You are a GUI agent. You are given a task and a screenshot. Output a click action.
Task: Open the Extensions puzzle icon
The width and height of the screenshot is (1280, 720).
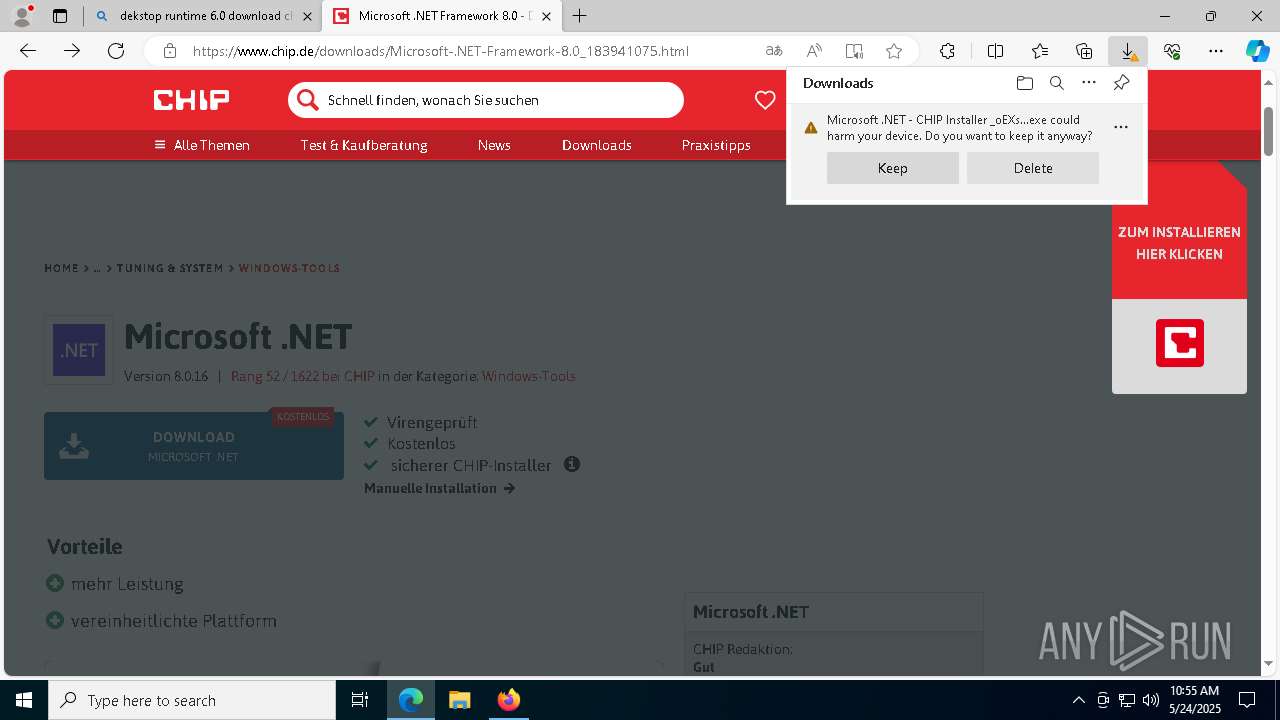point(947,51)
